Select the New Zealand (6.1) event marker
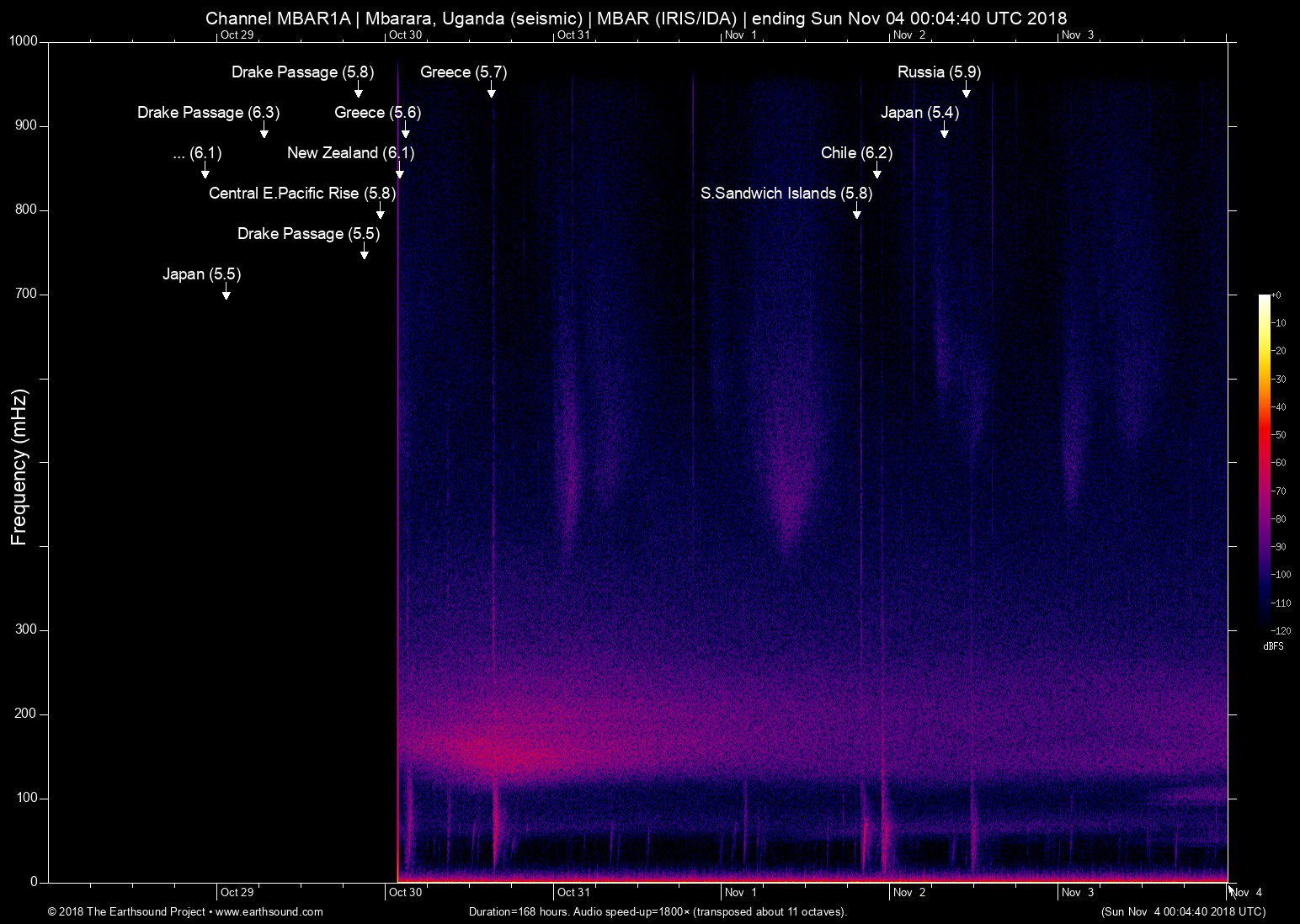Viewport: 1300px width, 924px height. click(x=350, y=153)
